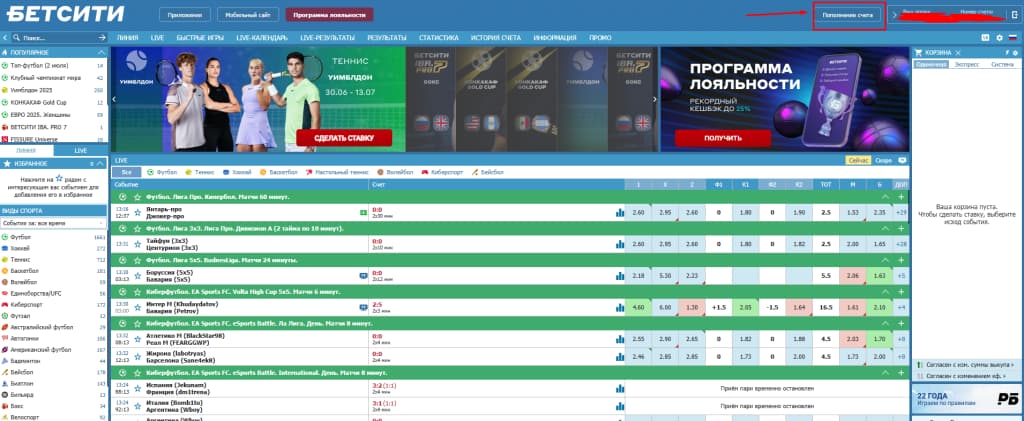Click the search magnifier icon
The image size is (1024, 421).
pos(16,38)
